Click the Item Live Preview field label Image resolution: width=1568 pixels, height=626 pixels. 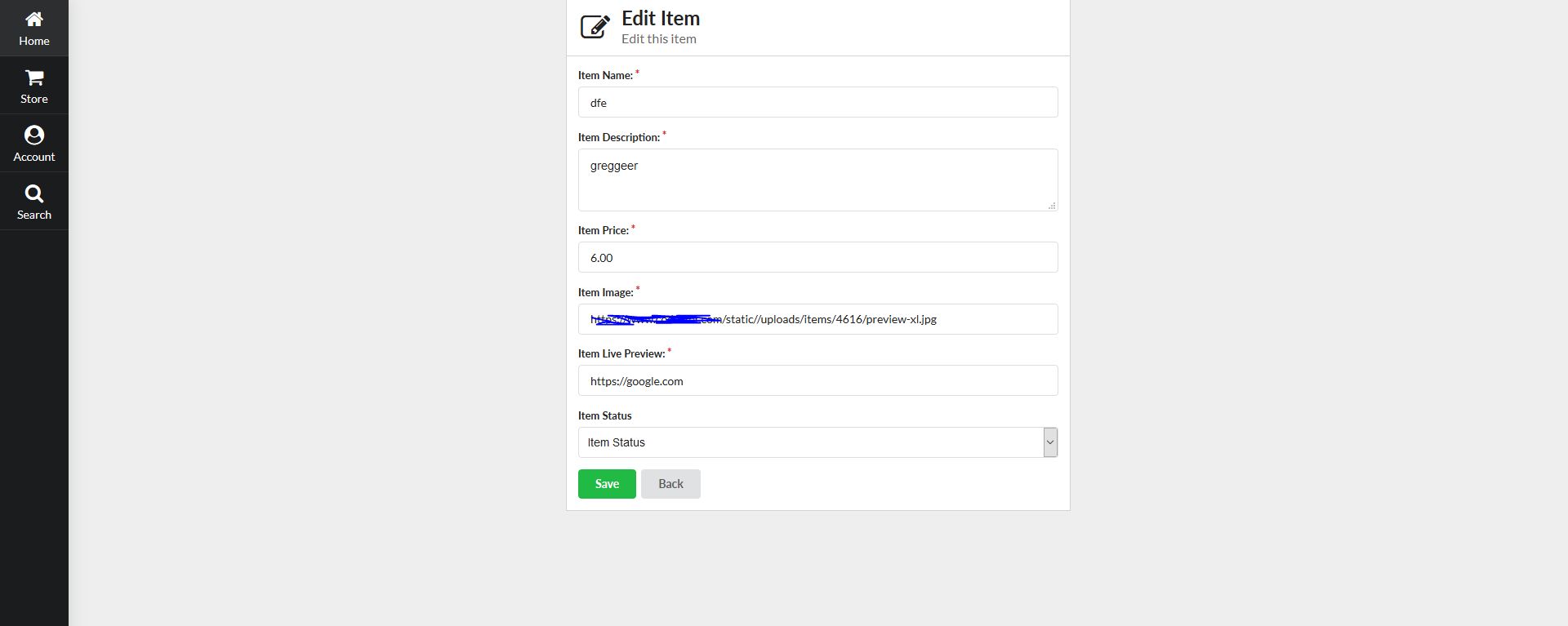(621, 354)
